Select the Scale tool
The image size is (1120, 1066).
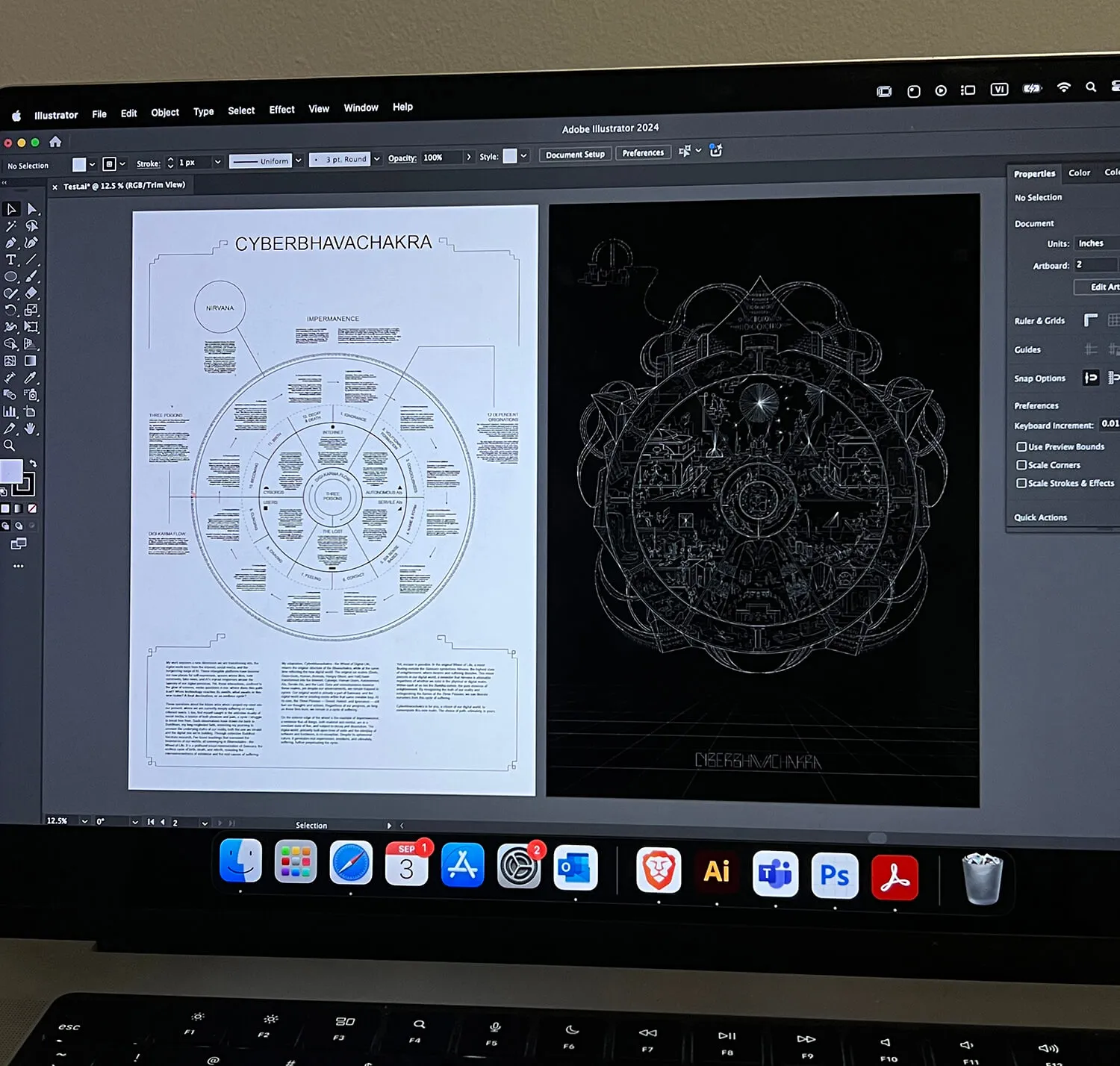coord(31,311)
